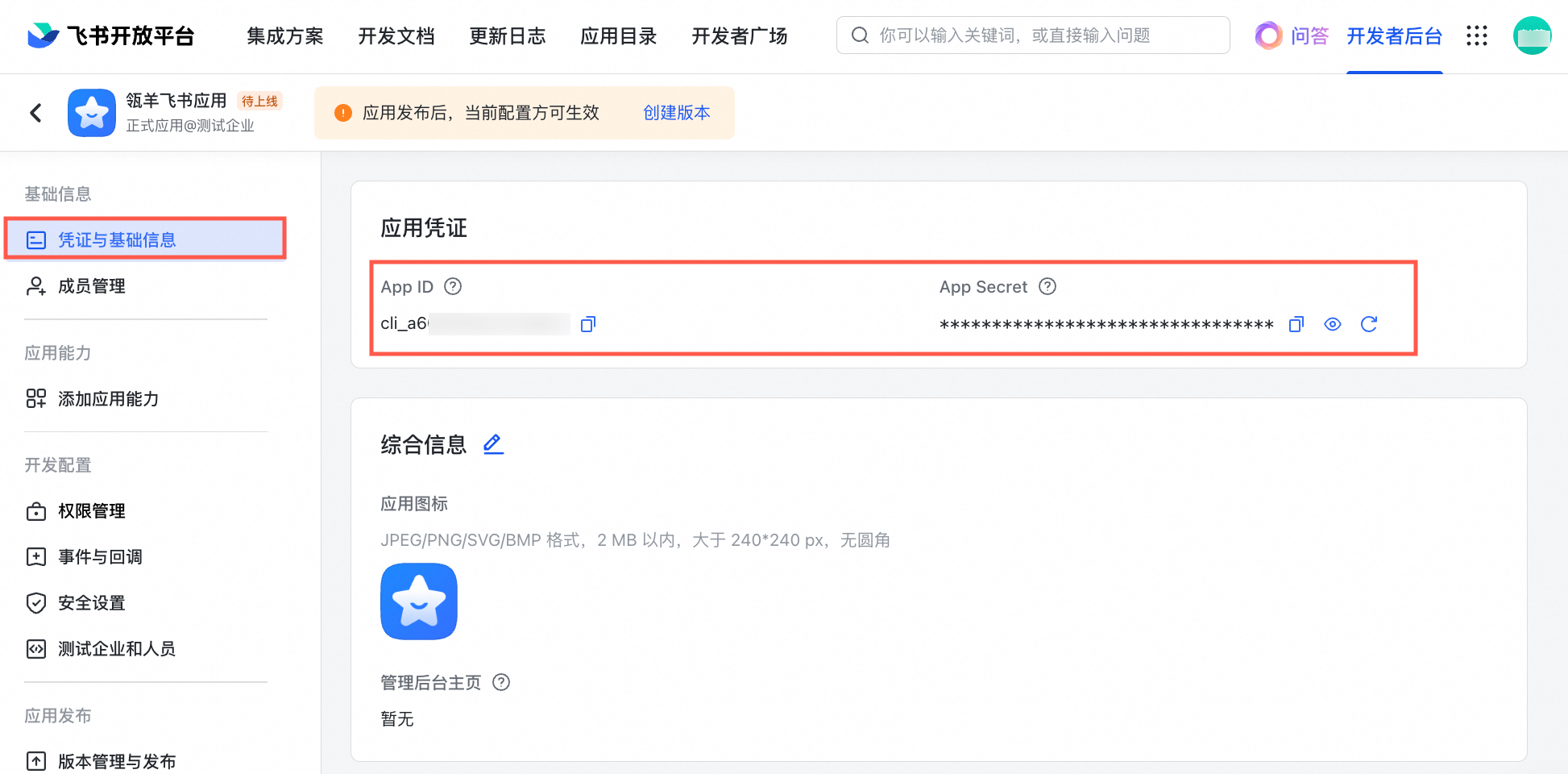1568x774 pixels.
Task: Open the apps grid menu icon
Action: pyautogui.click(x=1476, y=35)
